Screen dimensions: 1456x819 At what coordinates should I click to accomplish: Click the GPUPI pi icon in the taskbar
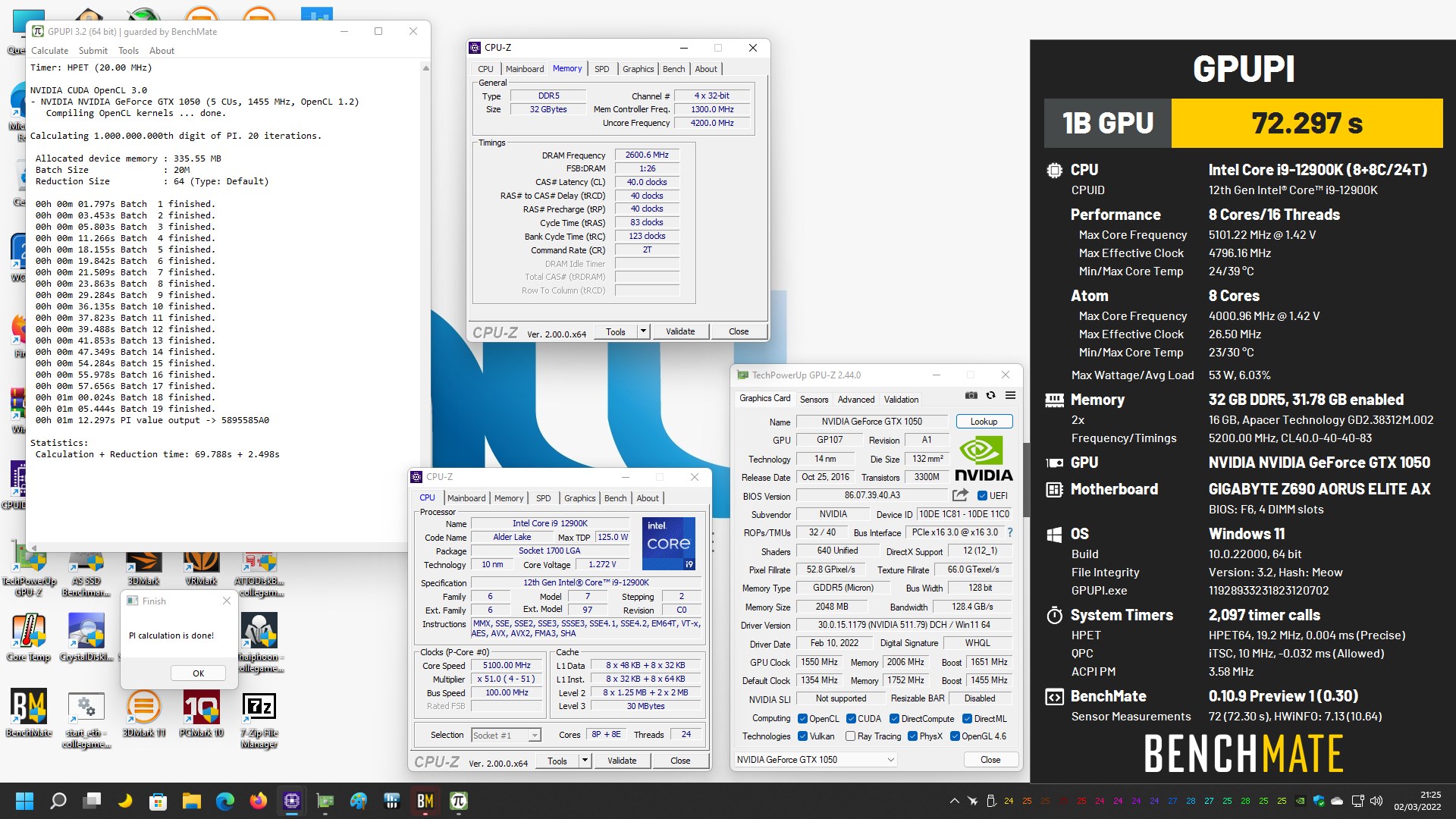[459, 801]
